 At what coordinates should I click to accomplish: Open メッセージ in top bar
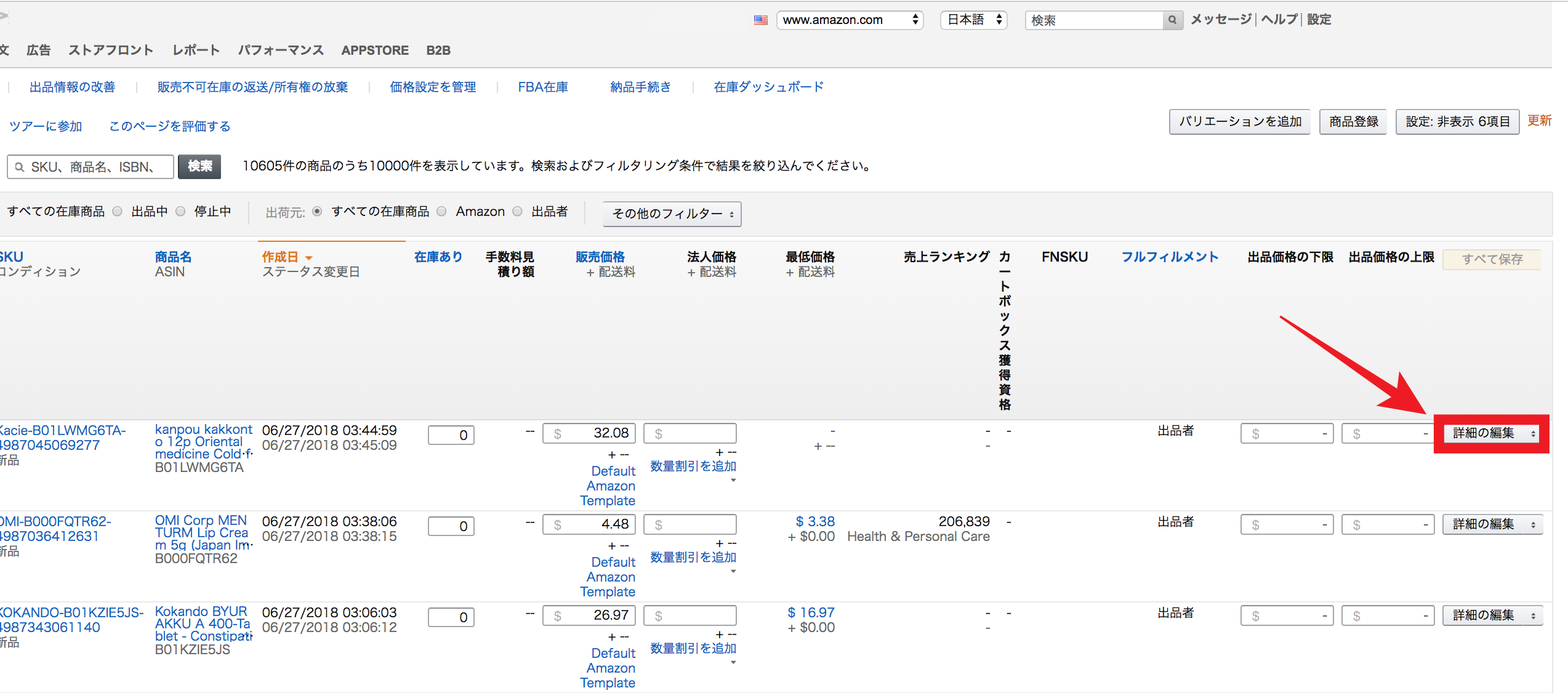click(1221, 20)
